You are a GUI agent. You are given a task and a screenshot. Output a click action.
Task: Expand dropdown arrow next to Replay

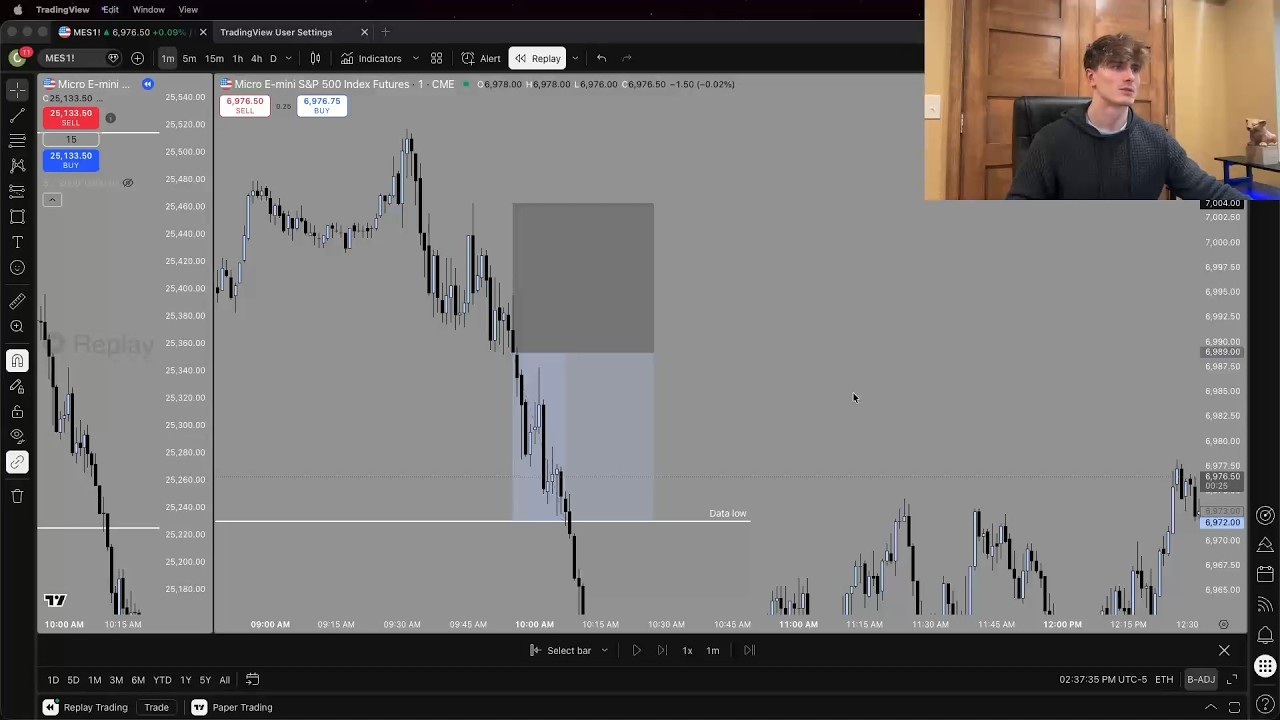pyautogui.click(x=574, y=58)
